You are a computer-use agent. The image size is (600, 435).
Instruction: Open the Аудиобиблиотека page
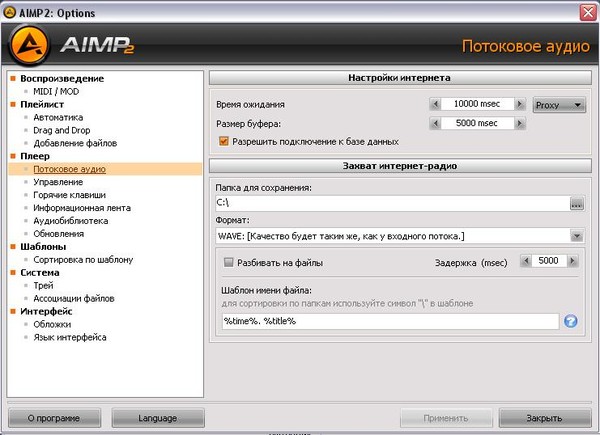click(71, 221)
